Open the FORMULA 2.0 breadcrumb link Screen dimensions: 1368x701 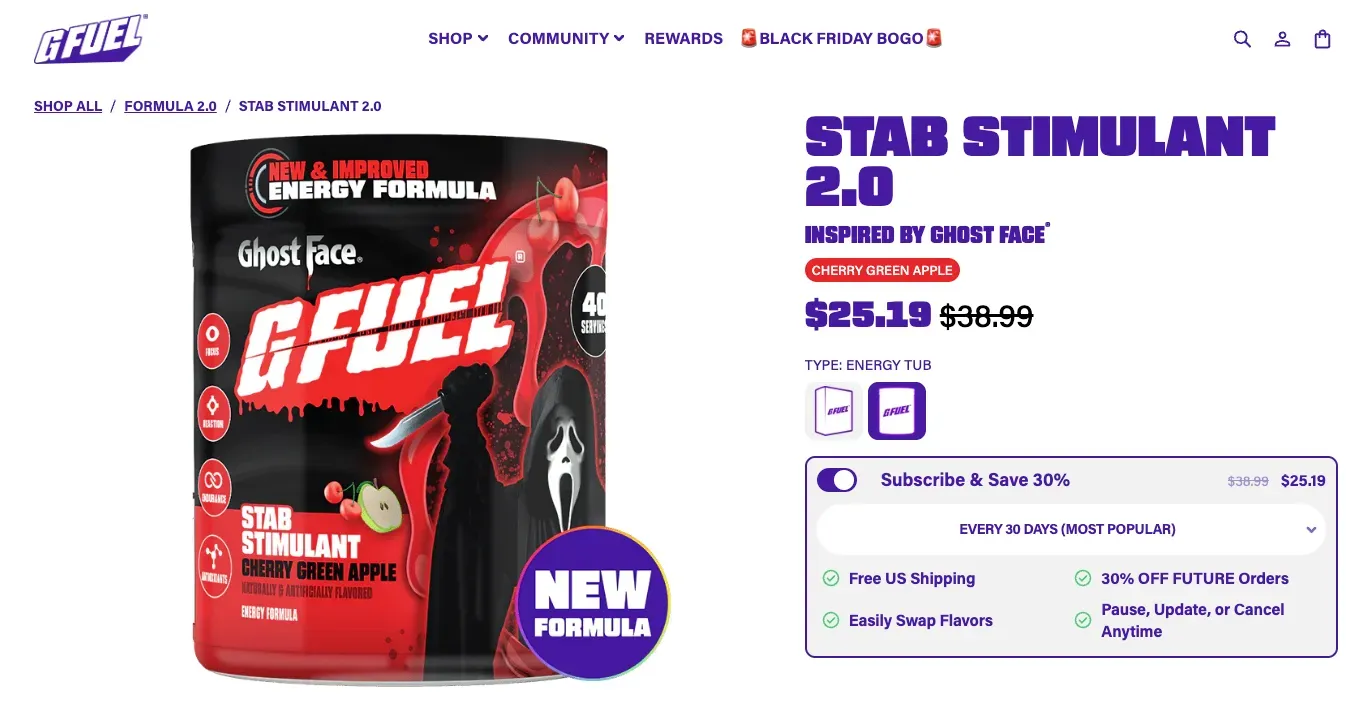coord(170,106)
